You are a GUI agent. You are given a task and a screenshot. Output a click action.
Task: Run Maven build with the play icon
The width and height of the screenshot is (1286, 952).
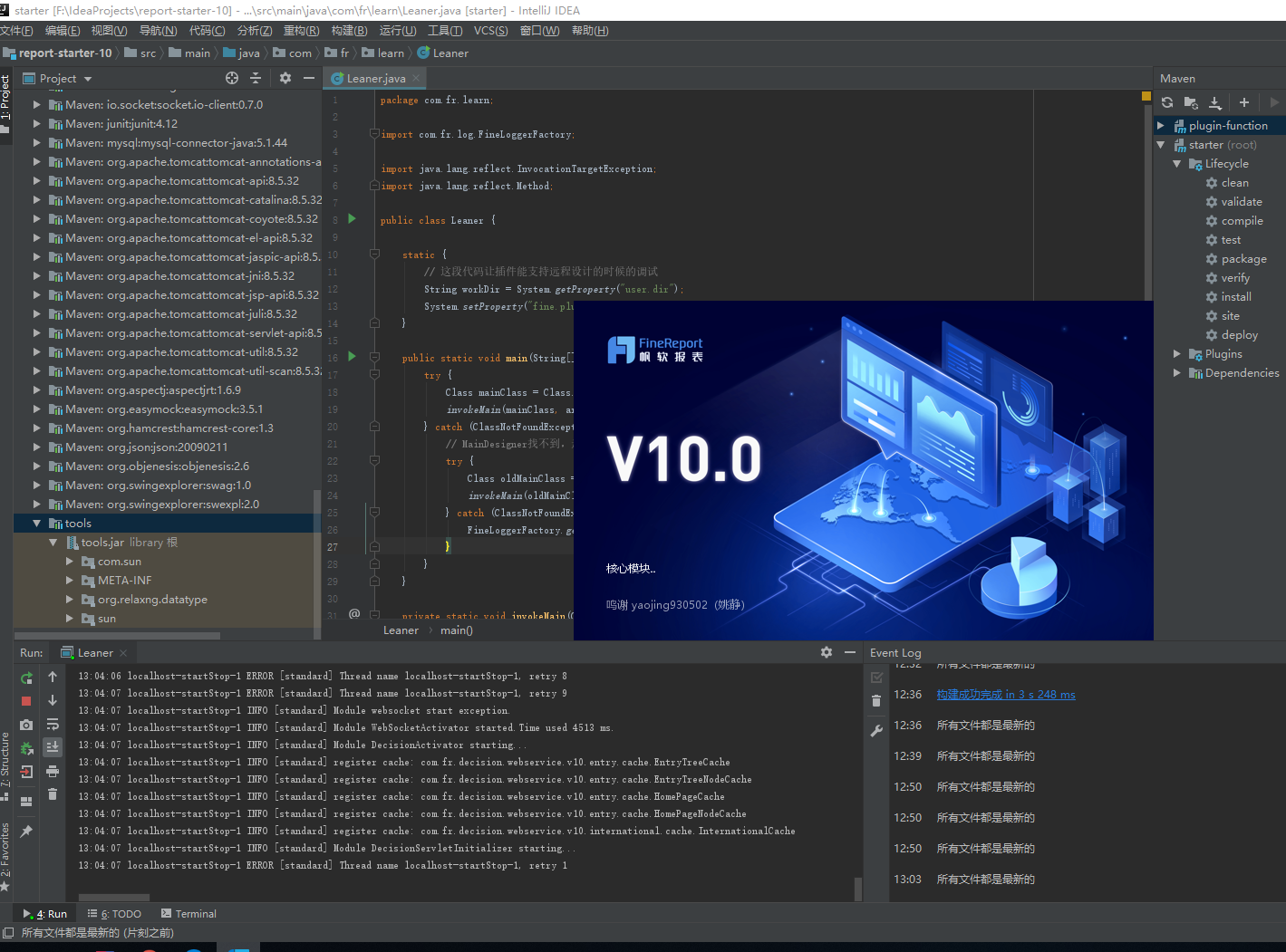click(x=1274, y=102)
